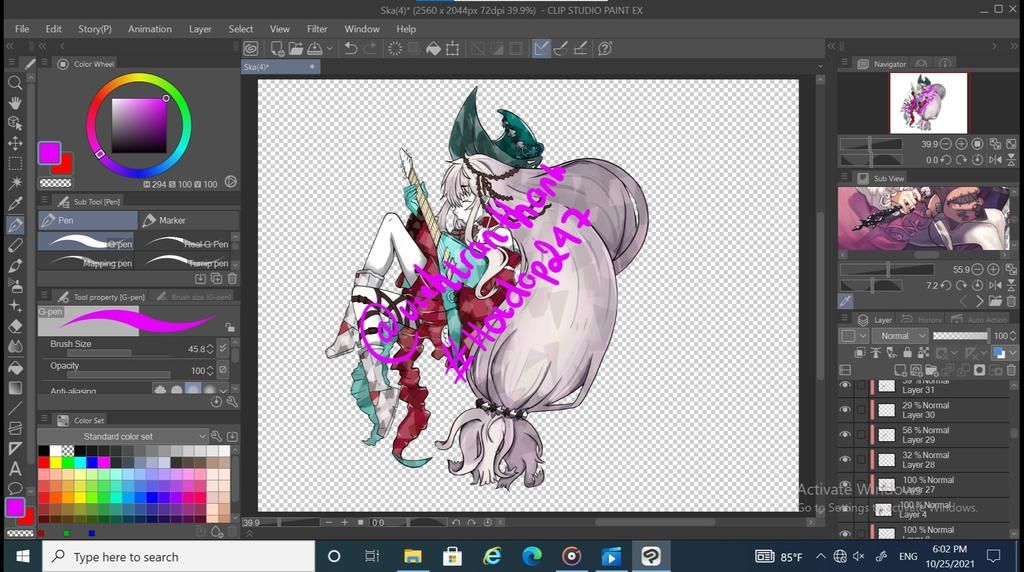Zoom in with Navigator plus icon
1024x572 pixels.
(961, 144)
